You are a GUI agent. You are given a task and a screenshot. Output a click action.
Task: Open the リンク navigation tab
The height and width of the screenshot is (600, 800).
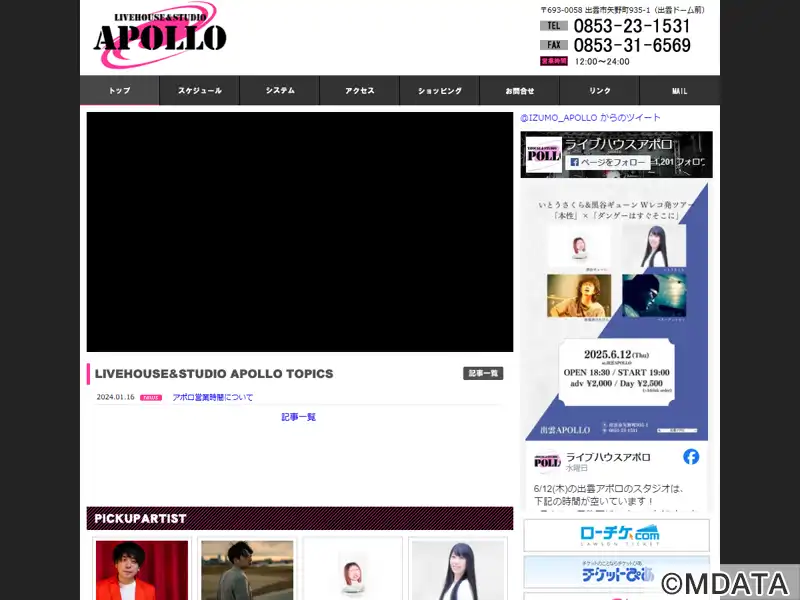(x=600, y=90)
